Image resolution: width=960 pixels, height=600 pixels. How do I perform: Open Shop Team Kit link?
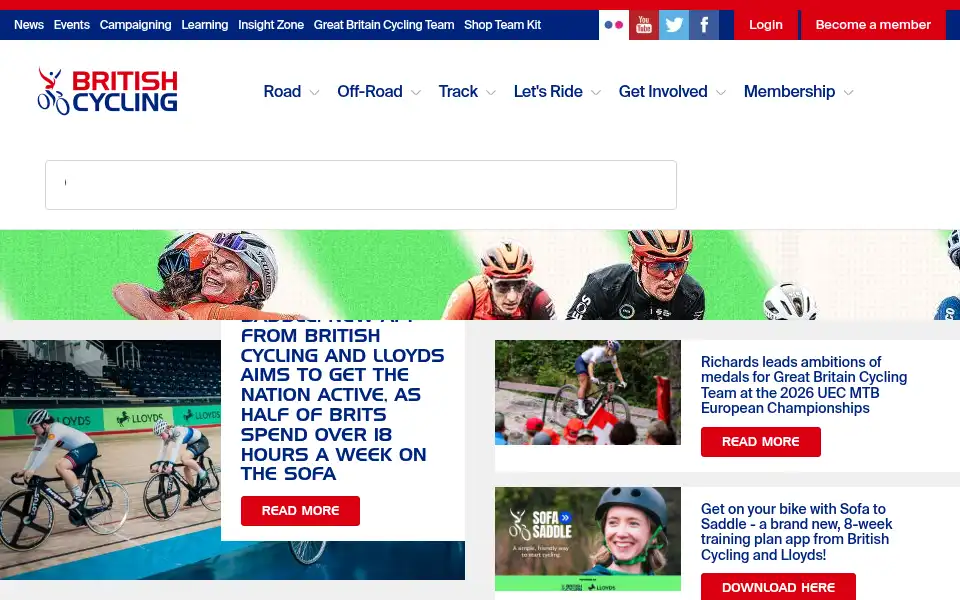point(502,25)
